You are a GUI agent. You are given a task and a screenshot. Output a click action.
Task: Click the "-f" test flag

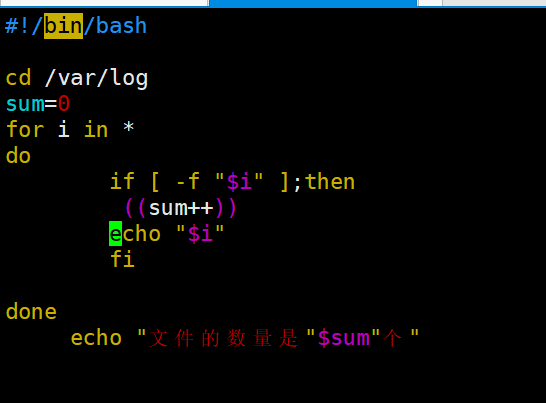tap(188, 181)
